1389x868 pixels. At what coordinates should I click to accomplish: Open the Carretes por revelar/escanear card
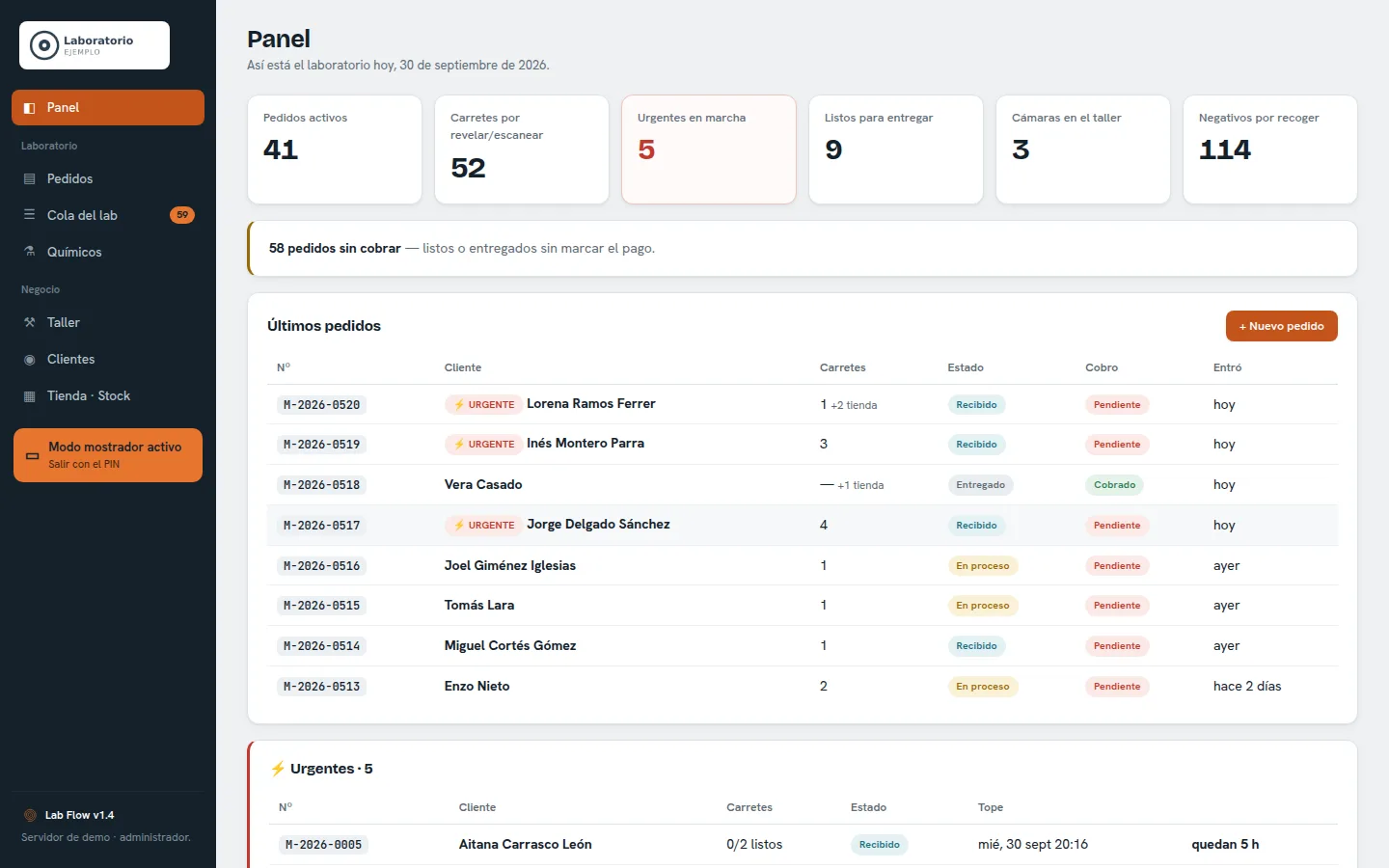[522, 149]
